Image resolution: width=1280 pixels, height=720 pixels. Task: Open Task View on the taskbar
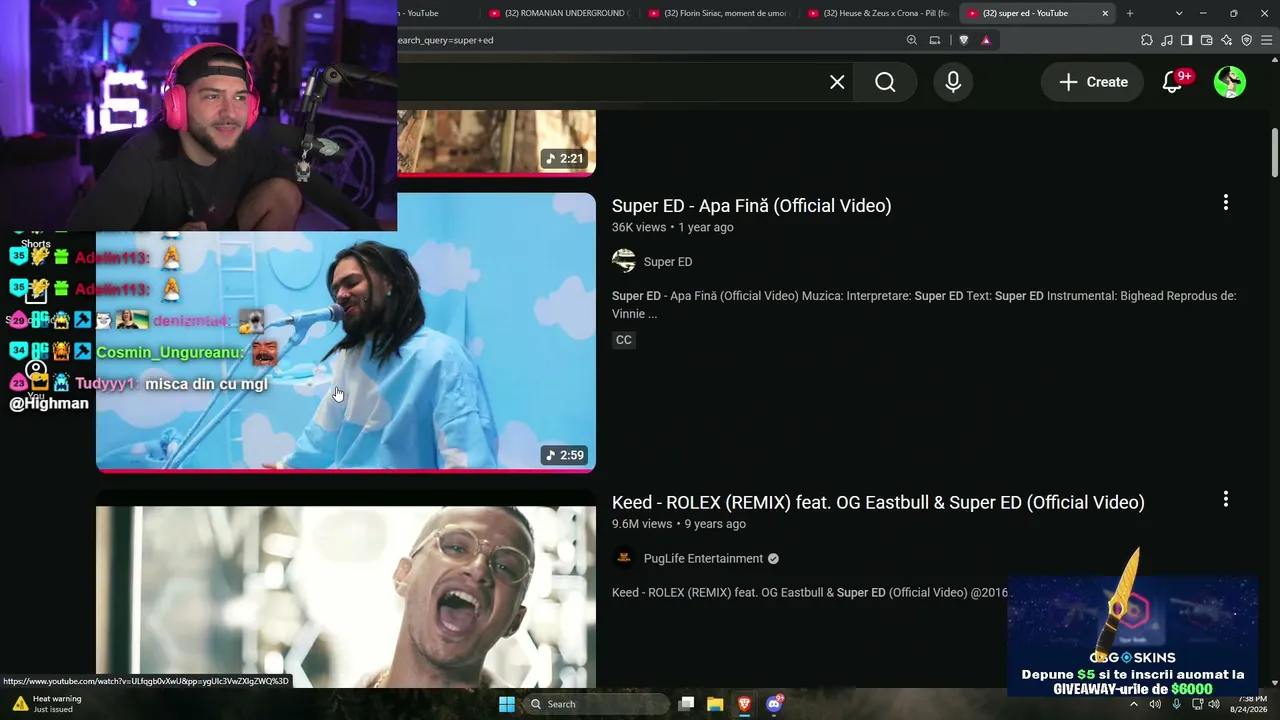point(686,704)
